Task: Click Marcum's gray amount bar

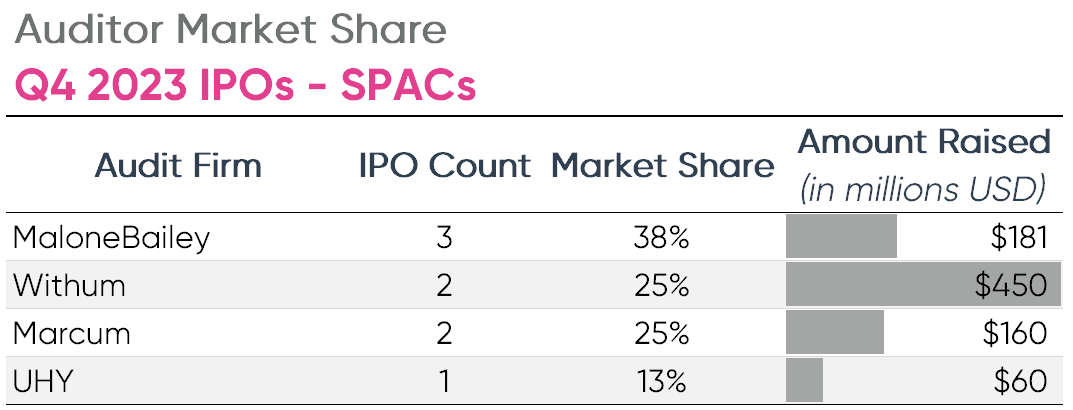Action: [x=835, y=332]
